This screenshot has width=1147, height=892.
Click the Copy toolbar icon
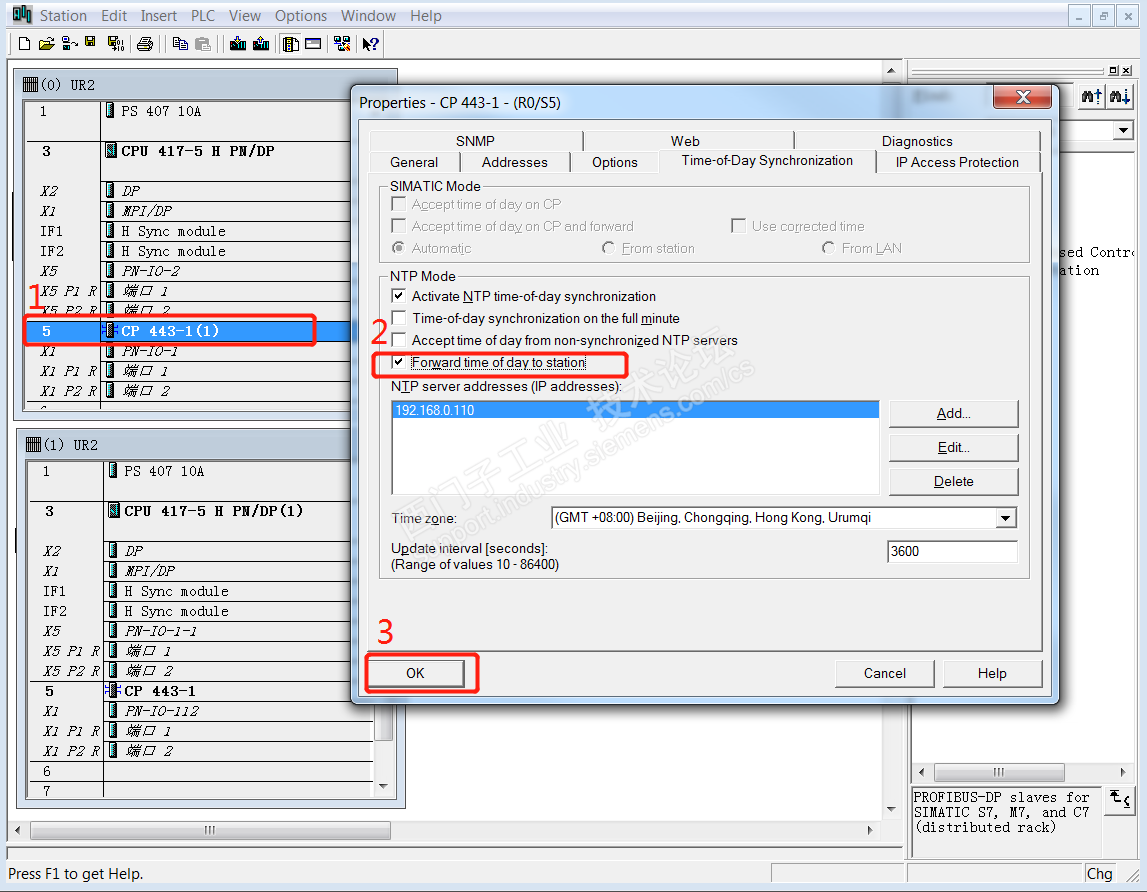pyautogui.click(x=180, y=44)
